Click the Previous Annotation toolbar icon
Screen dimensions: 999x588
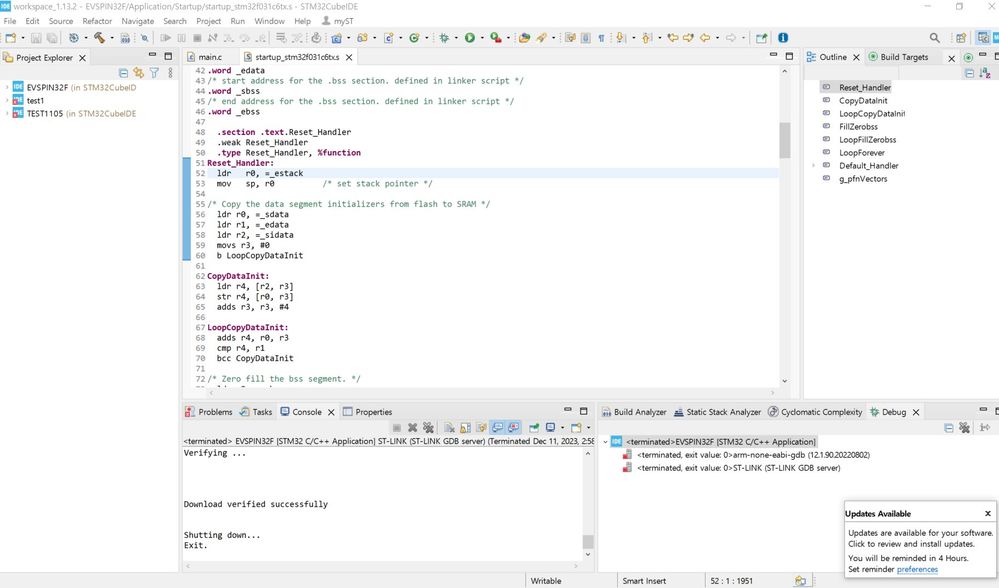click(x=646, y=38)
